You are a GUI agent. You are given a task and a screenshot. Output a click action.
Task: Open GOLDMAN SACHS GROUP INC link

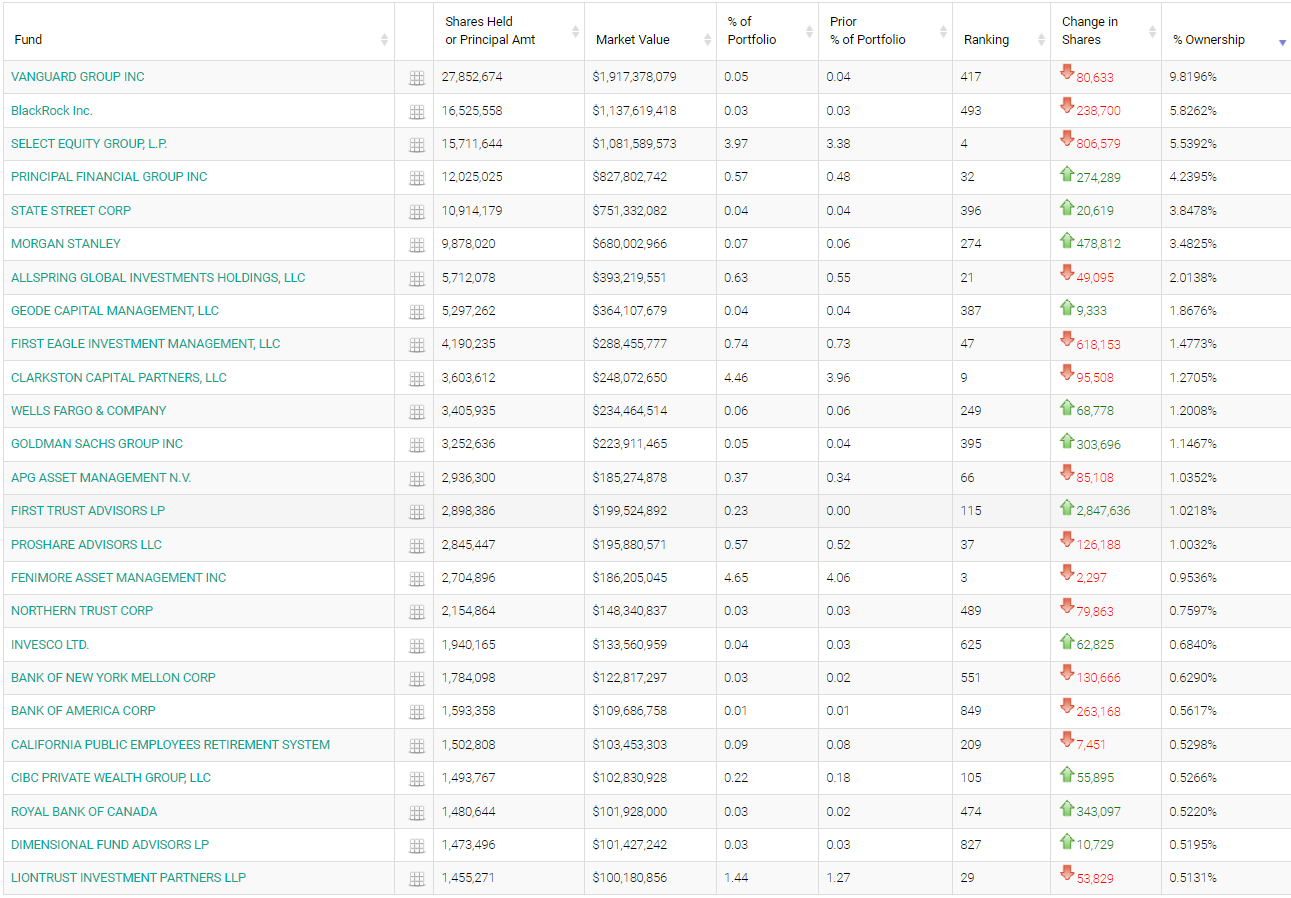coord(97,444)
